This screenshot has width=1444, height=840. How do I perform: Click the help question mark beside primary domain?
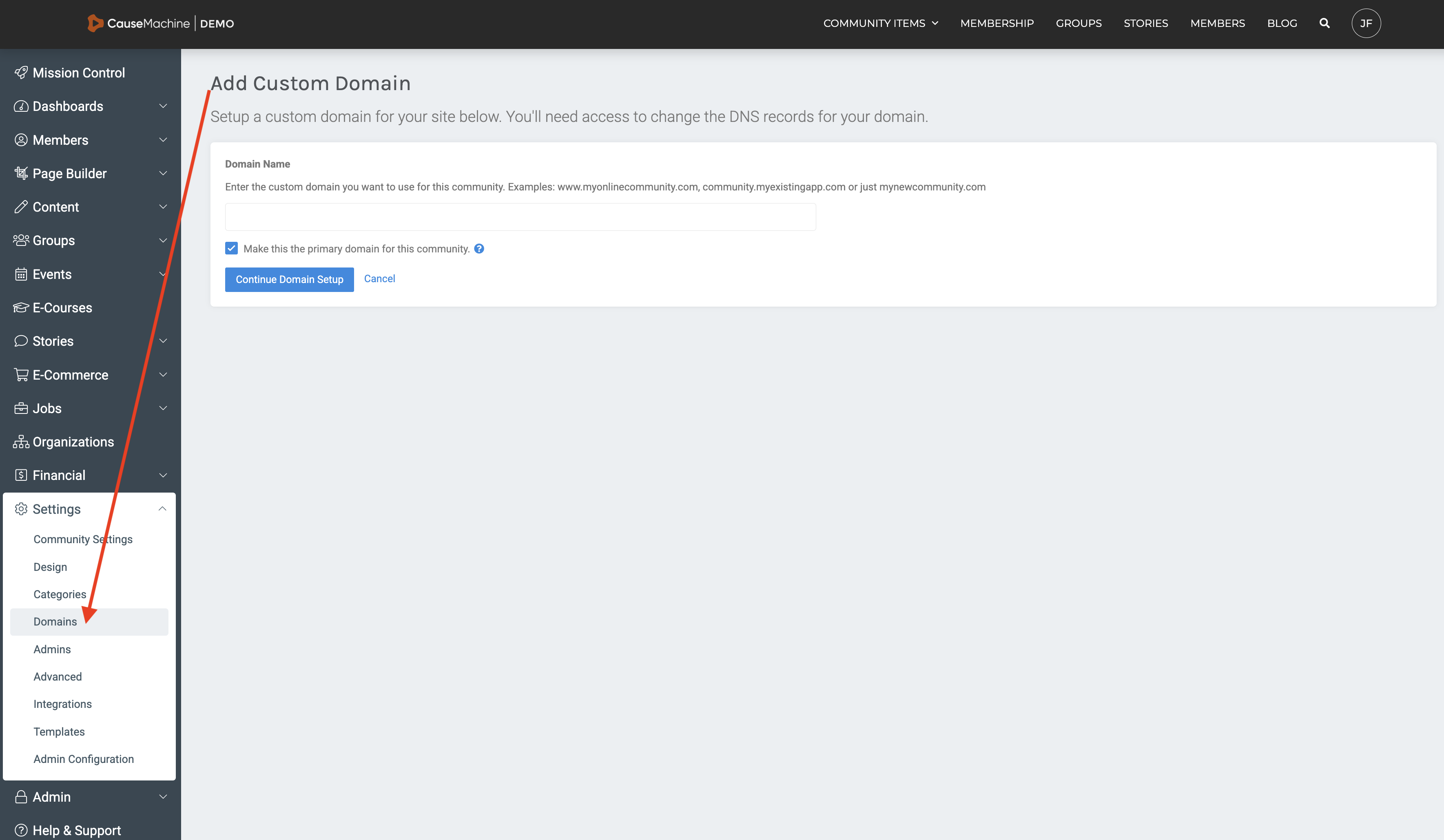tap(479, 249)
